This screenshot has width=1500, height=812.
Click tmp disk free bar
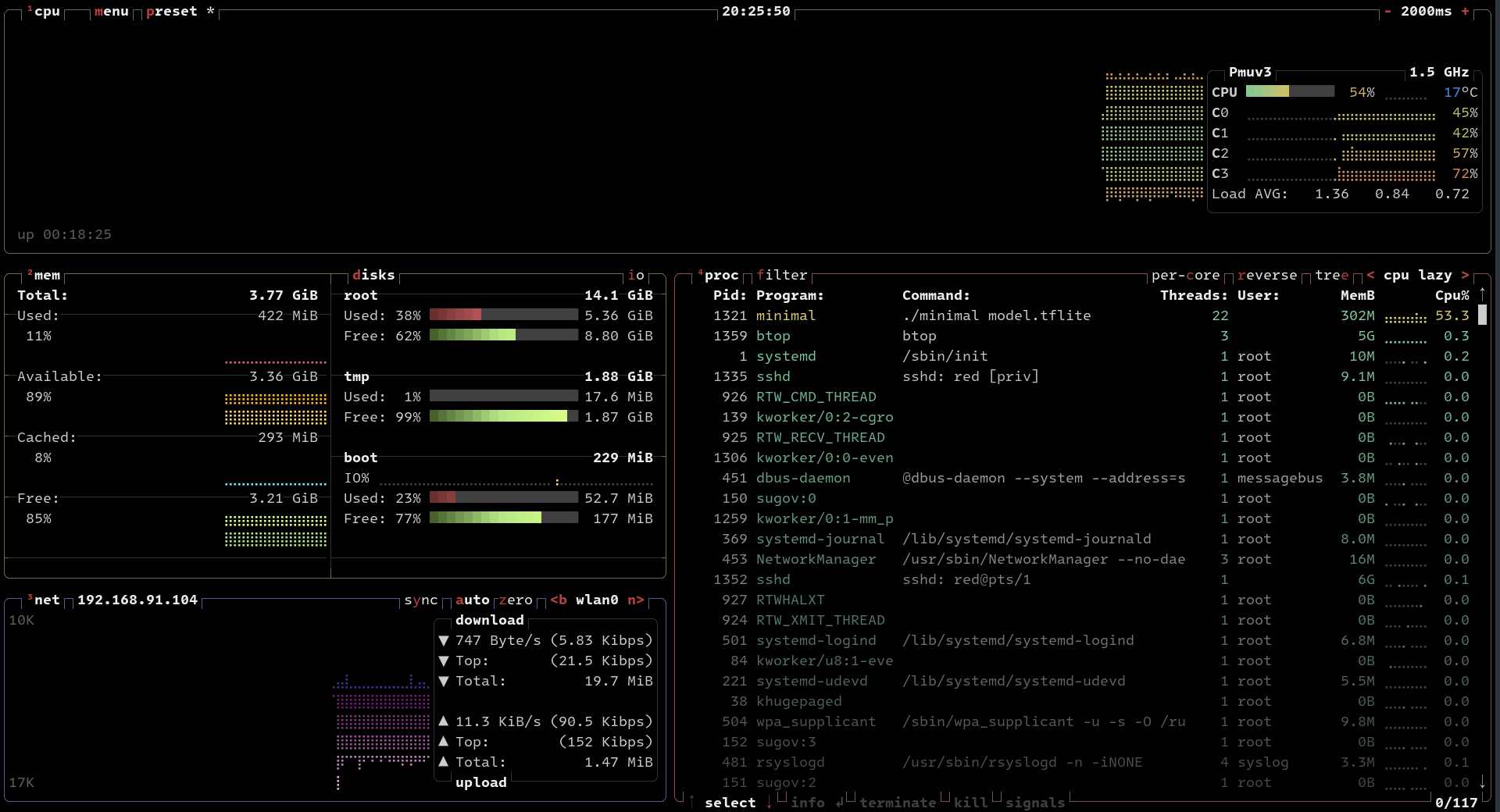click(504, 417)
